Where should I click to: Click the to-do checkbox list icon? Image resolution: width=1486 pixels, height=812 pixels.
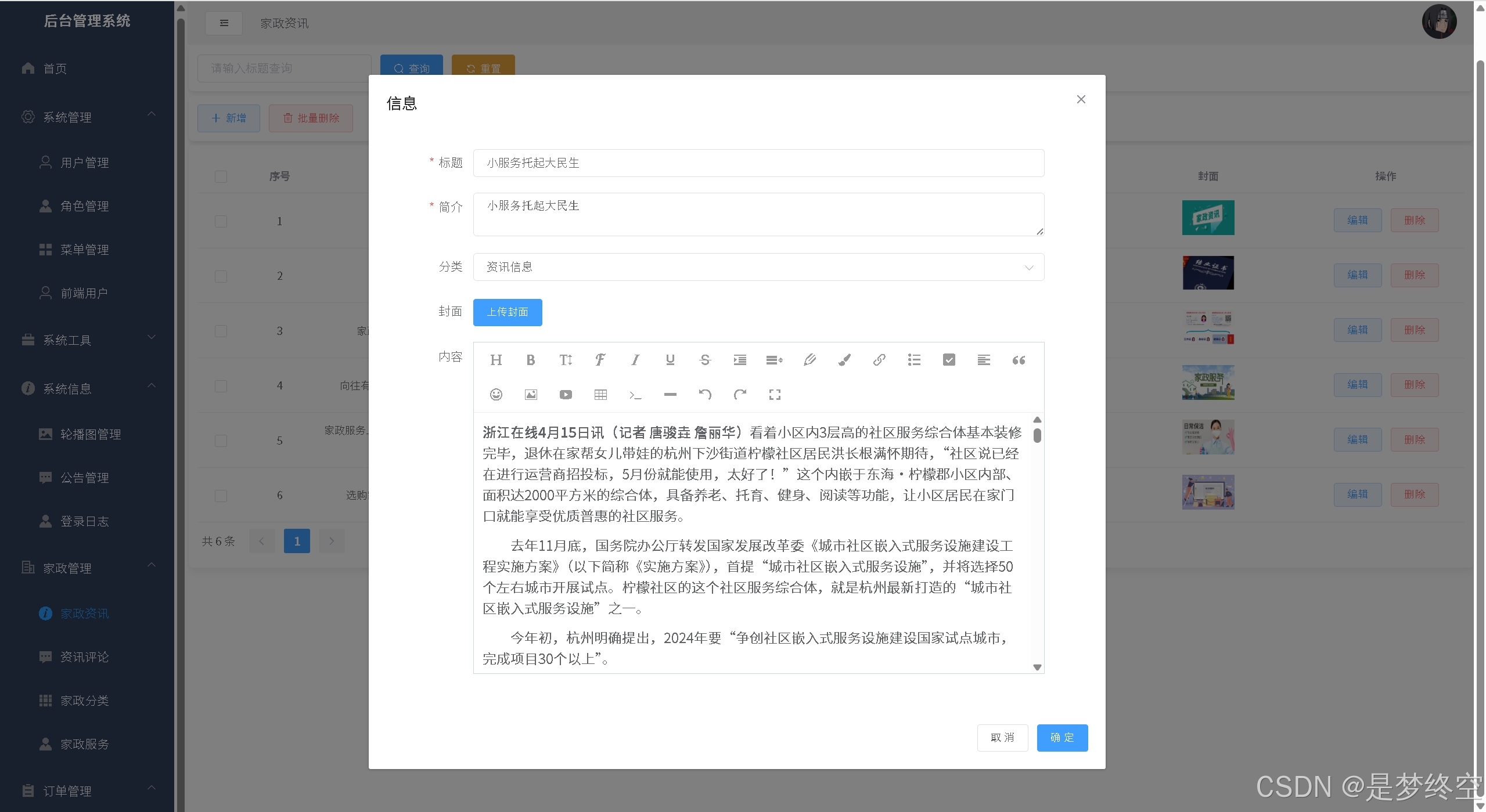[x=949, y=360]
